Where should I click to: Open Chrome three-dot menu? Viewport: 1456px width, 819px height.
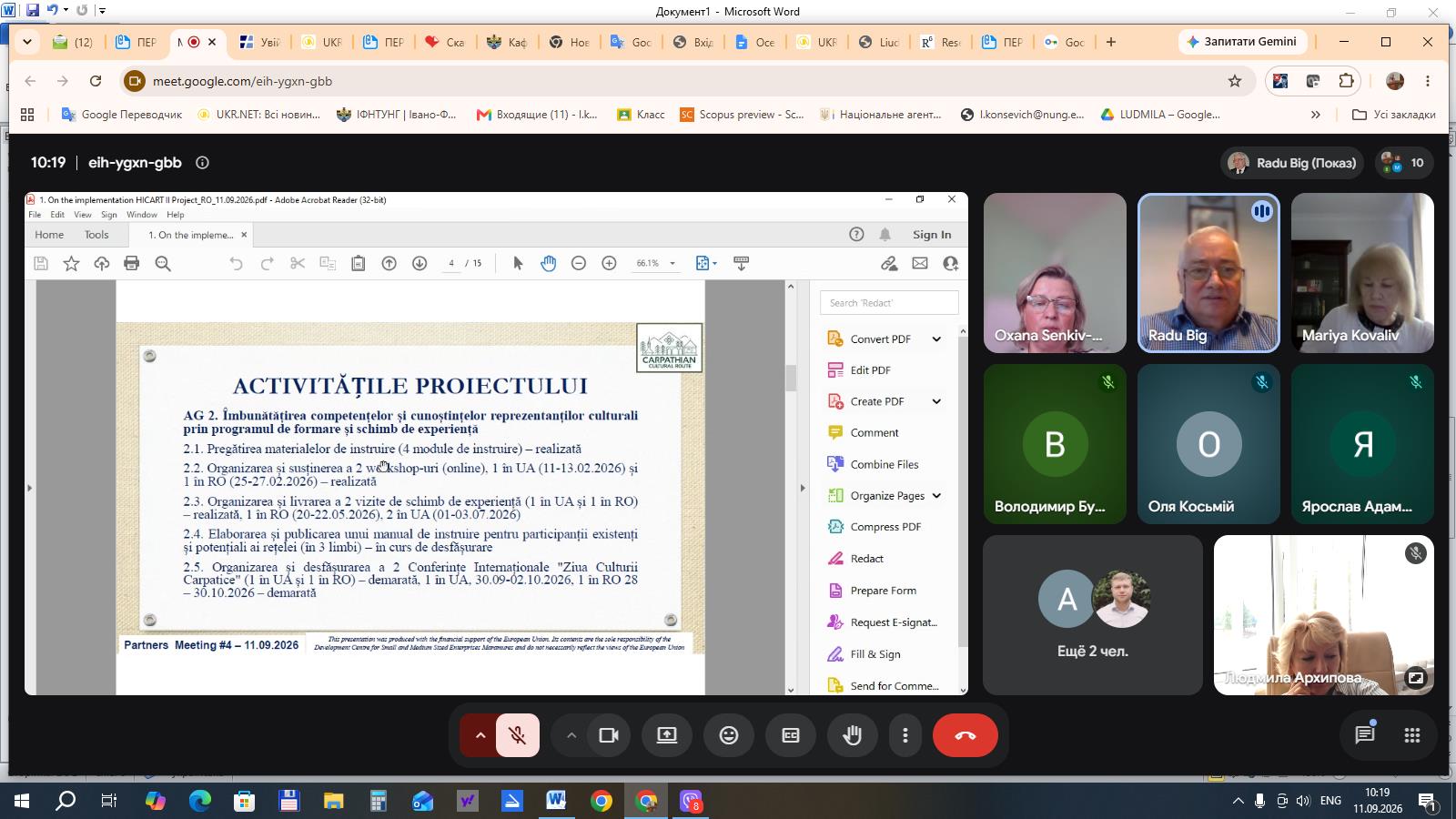click(1428, 81)
